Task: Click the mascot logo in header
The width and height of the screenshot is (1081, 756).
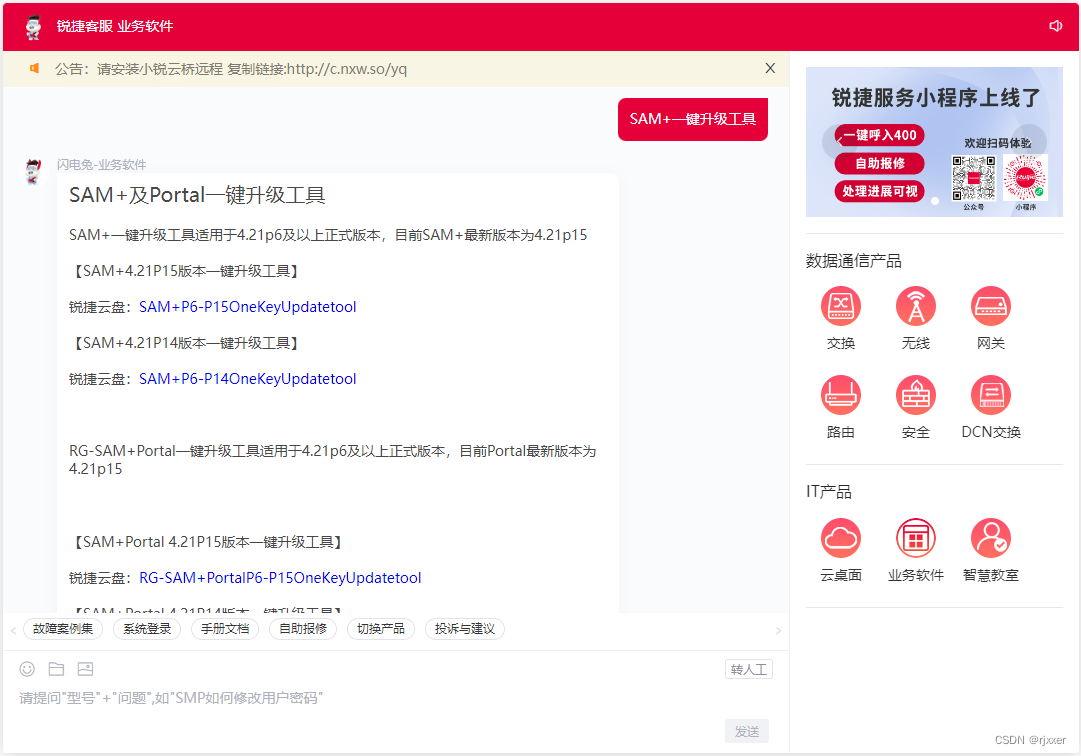Action: 33,27
